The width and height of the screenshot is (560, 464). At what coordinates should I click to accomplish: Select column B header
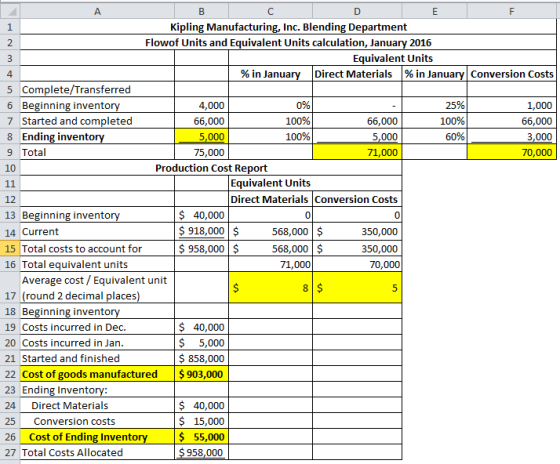click(x=201, y=11)
